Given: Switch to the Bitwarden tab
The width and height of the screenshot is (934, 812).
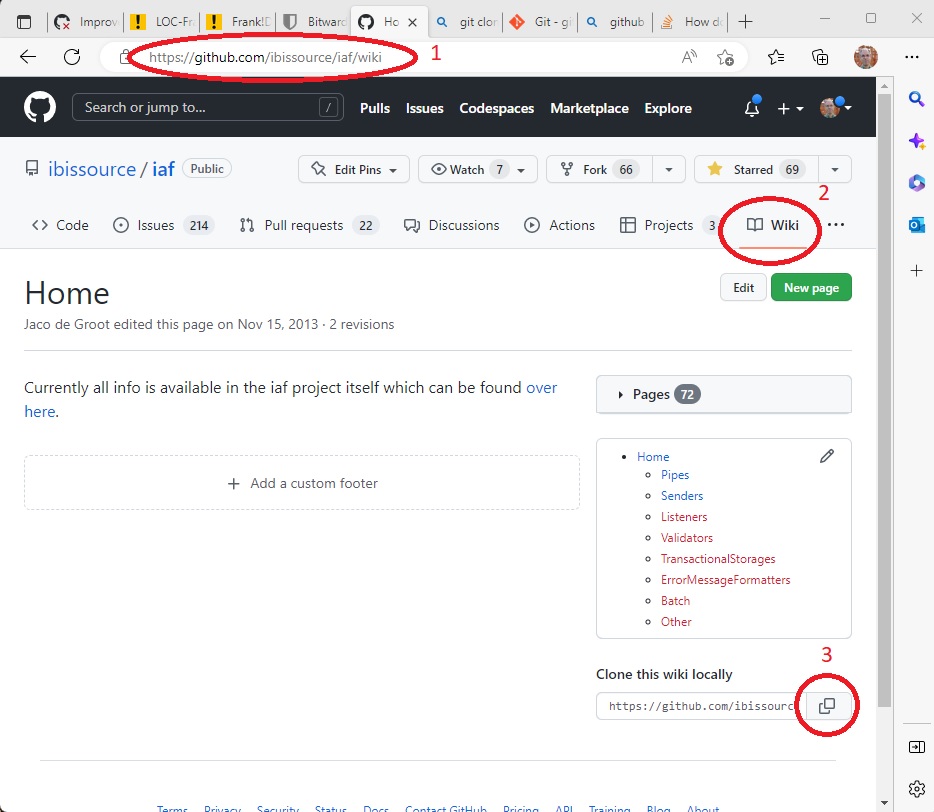Looking at the screenshot, I should pyautogui.click(x=314, y=22).
